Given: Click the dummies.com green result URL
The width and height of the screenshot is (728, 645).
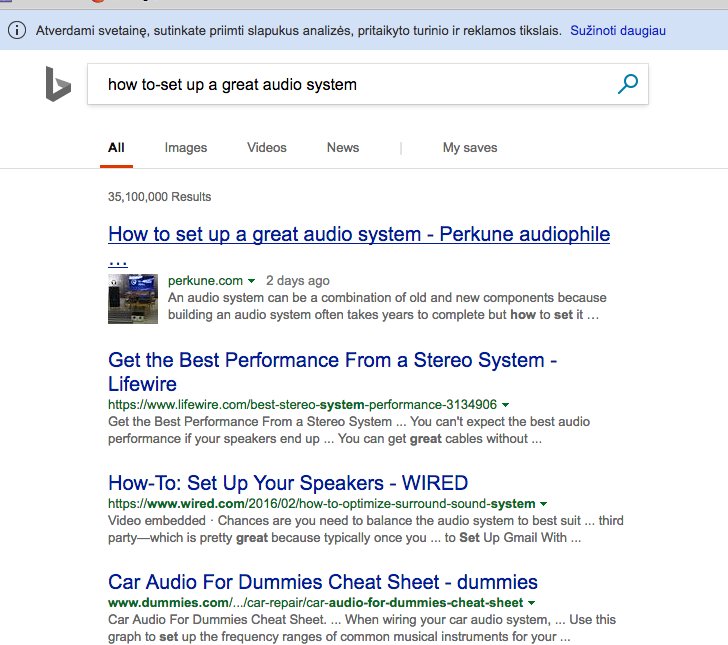Looking at the screenshot, I should 315,603.
